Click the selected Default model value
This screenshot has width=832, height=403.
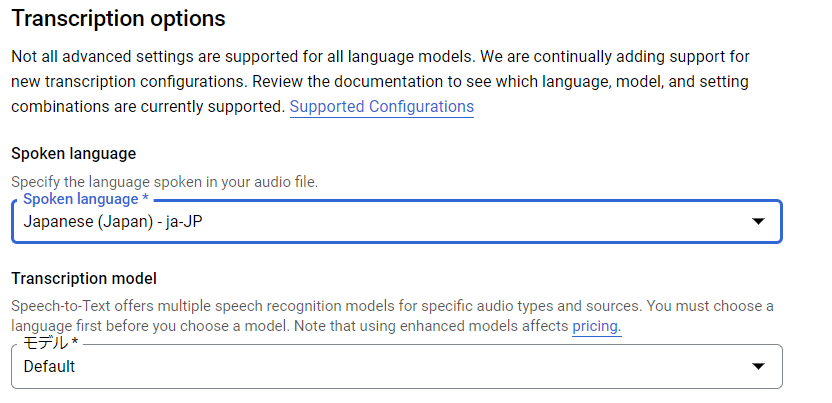point(50,367)
